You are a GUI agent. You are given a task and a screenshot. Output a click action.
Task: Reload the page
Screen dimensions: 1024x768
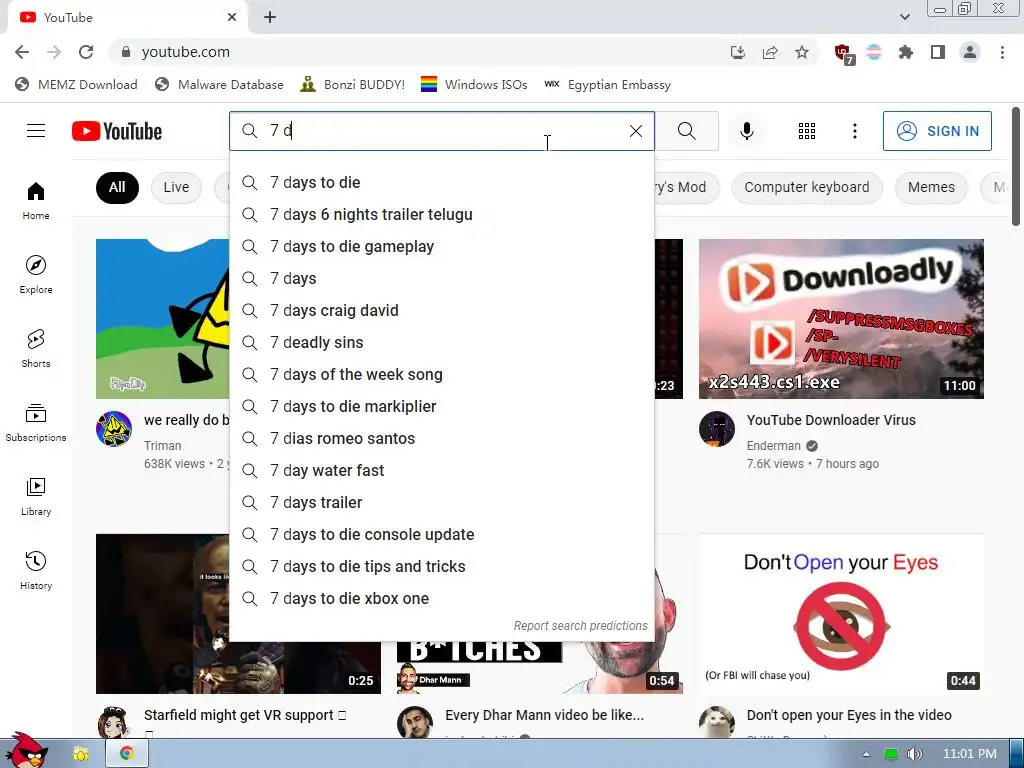tap(86, 52)
